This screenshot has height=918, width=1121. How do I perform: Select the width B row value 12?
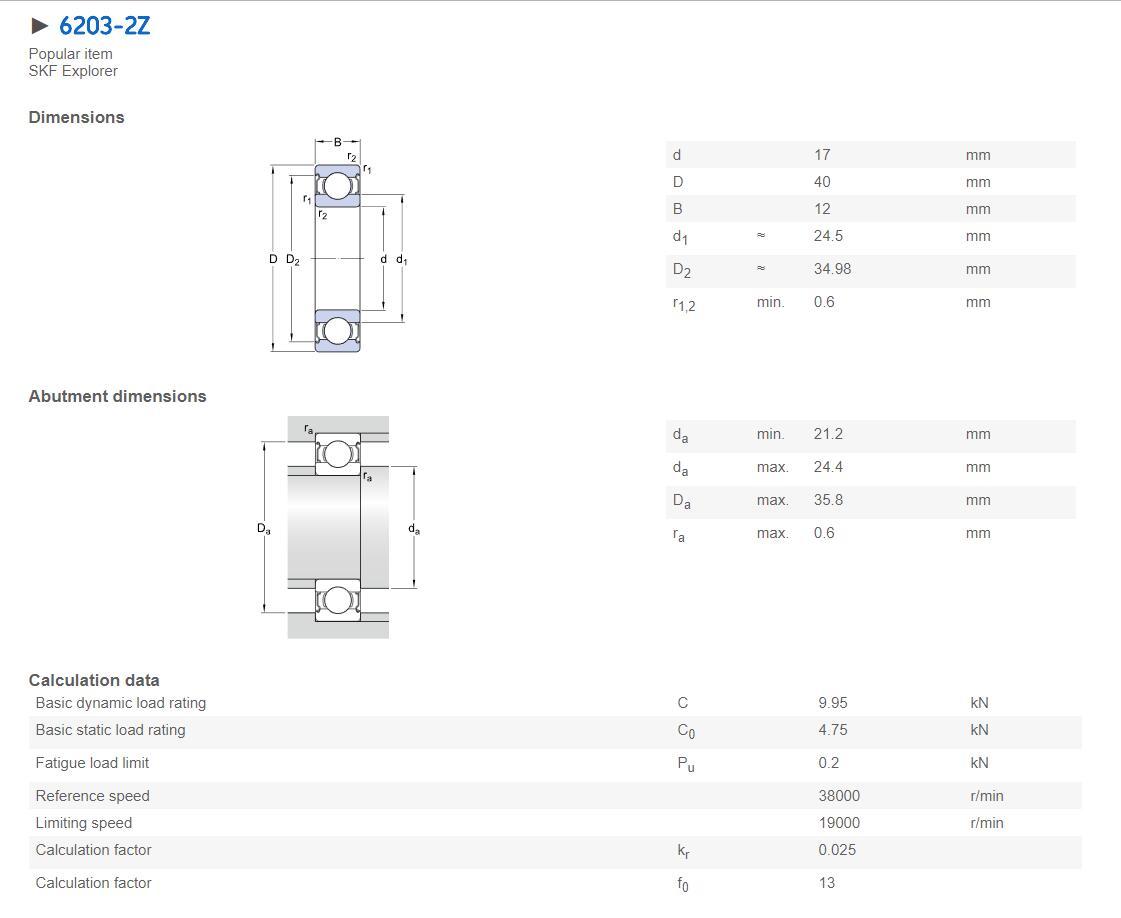[x=822, y=209]
